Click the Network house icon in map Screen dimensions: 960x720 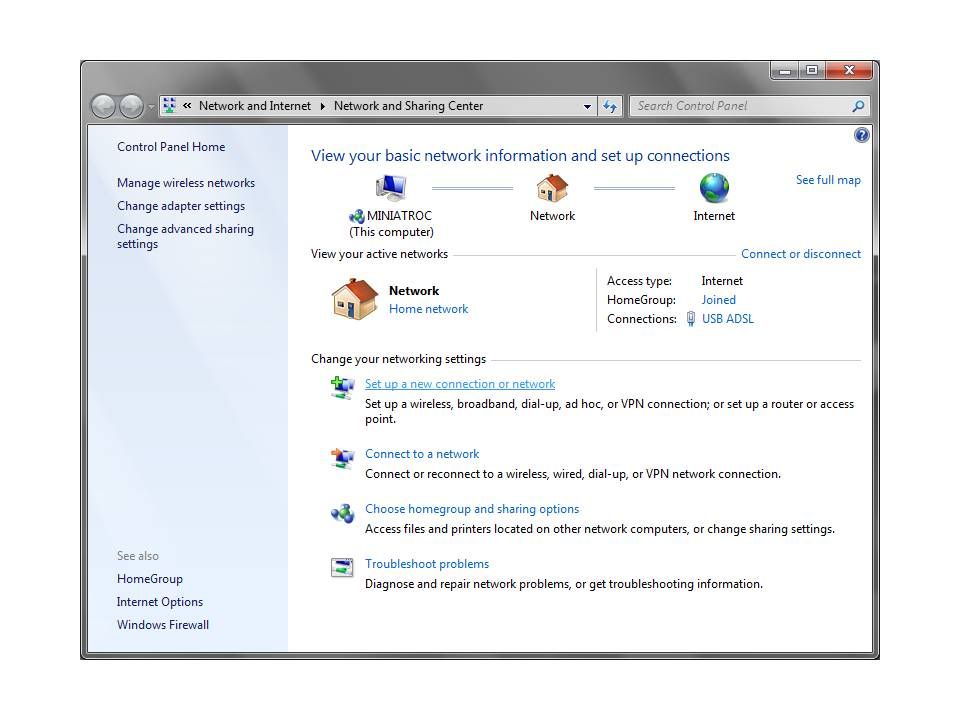pos(552,188)
